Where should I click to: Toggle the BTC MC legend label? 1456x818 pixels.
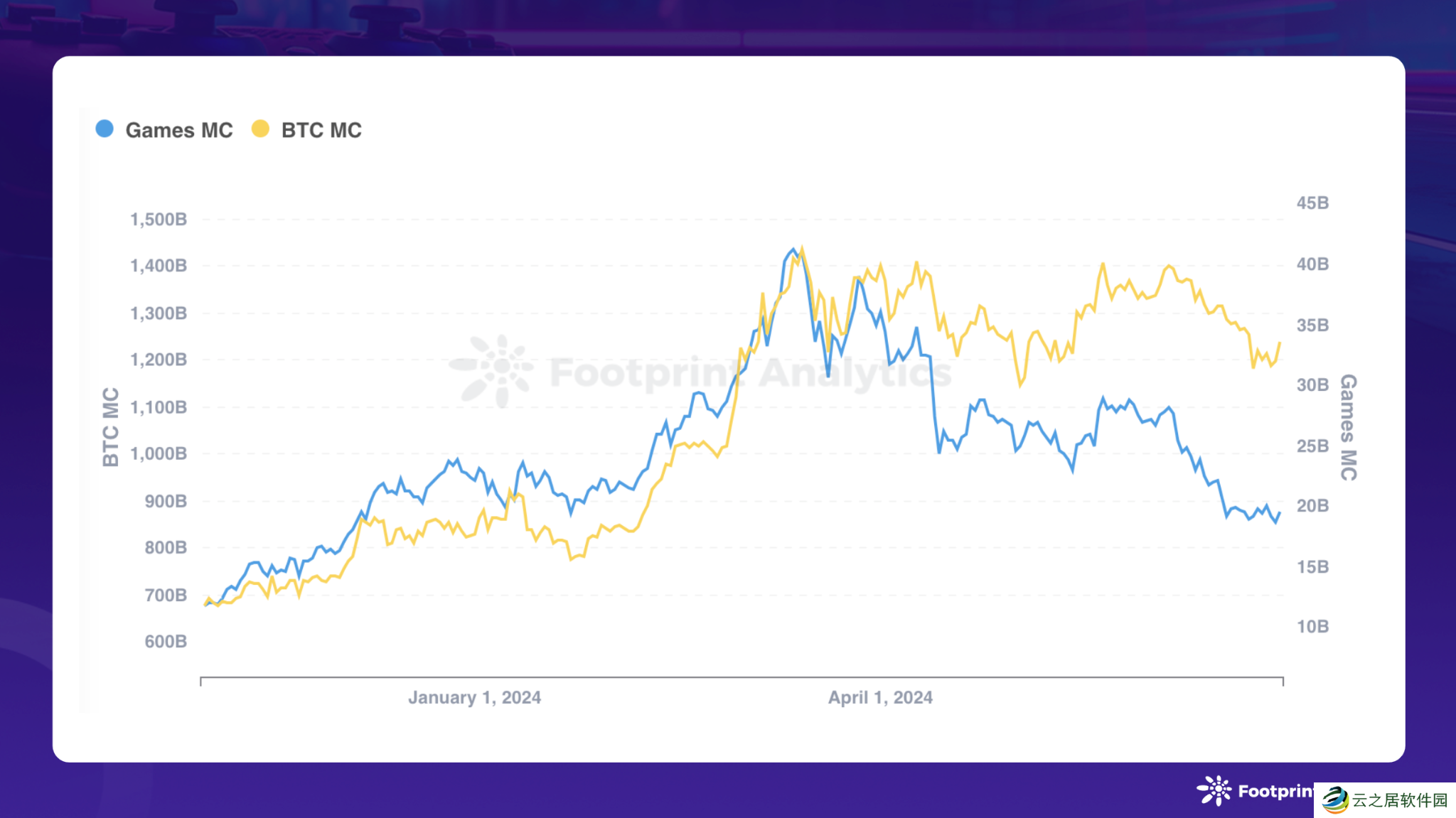click(x=321, y=130)
